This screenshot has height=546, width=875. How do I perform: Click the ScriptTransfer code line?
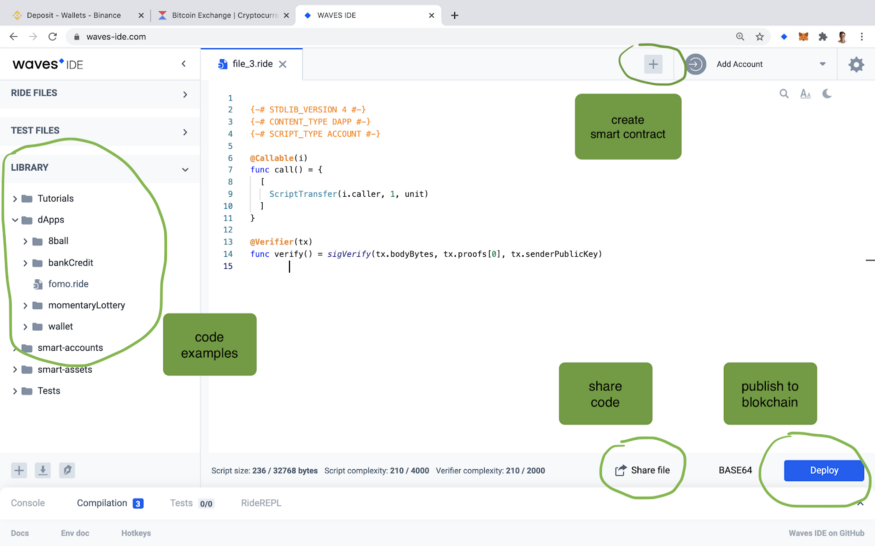tap(349, 194)
